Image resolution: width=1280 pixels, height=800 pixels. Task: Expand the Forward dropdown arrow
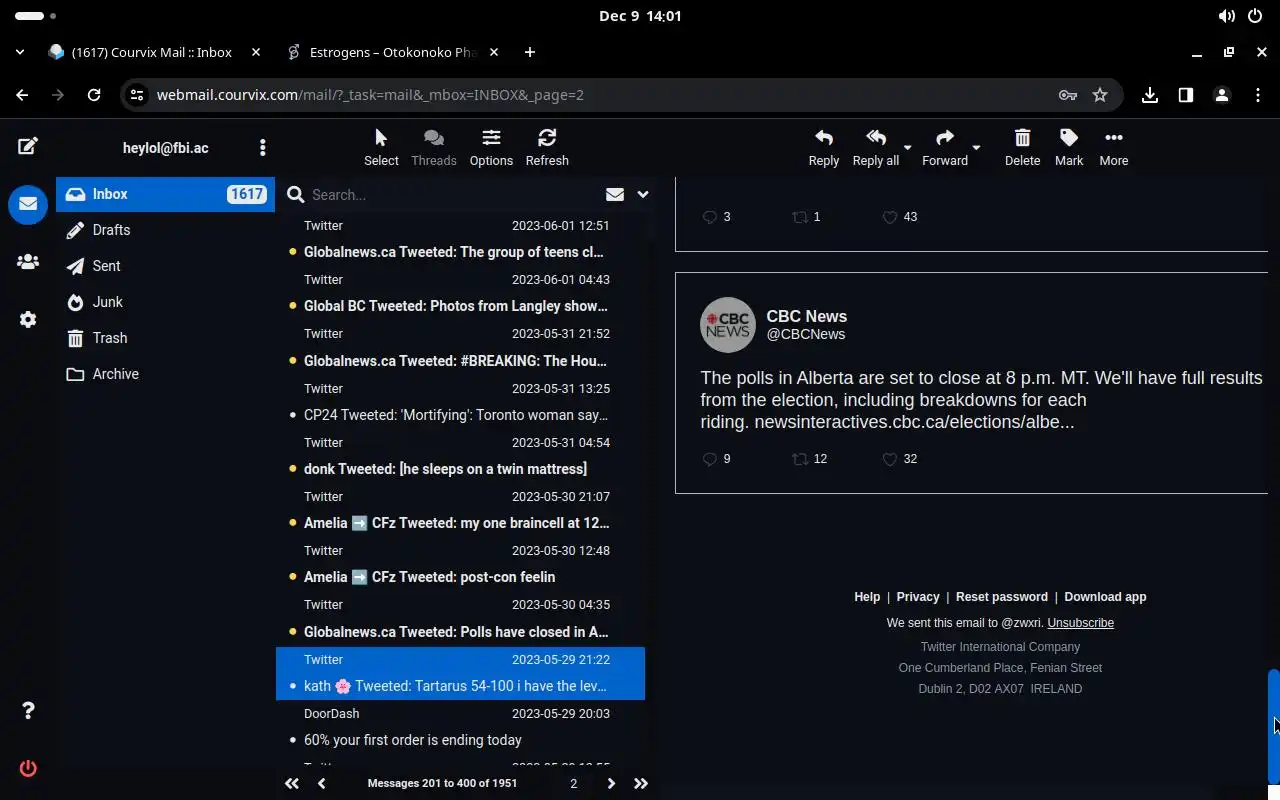[977, 148]
